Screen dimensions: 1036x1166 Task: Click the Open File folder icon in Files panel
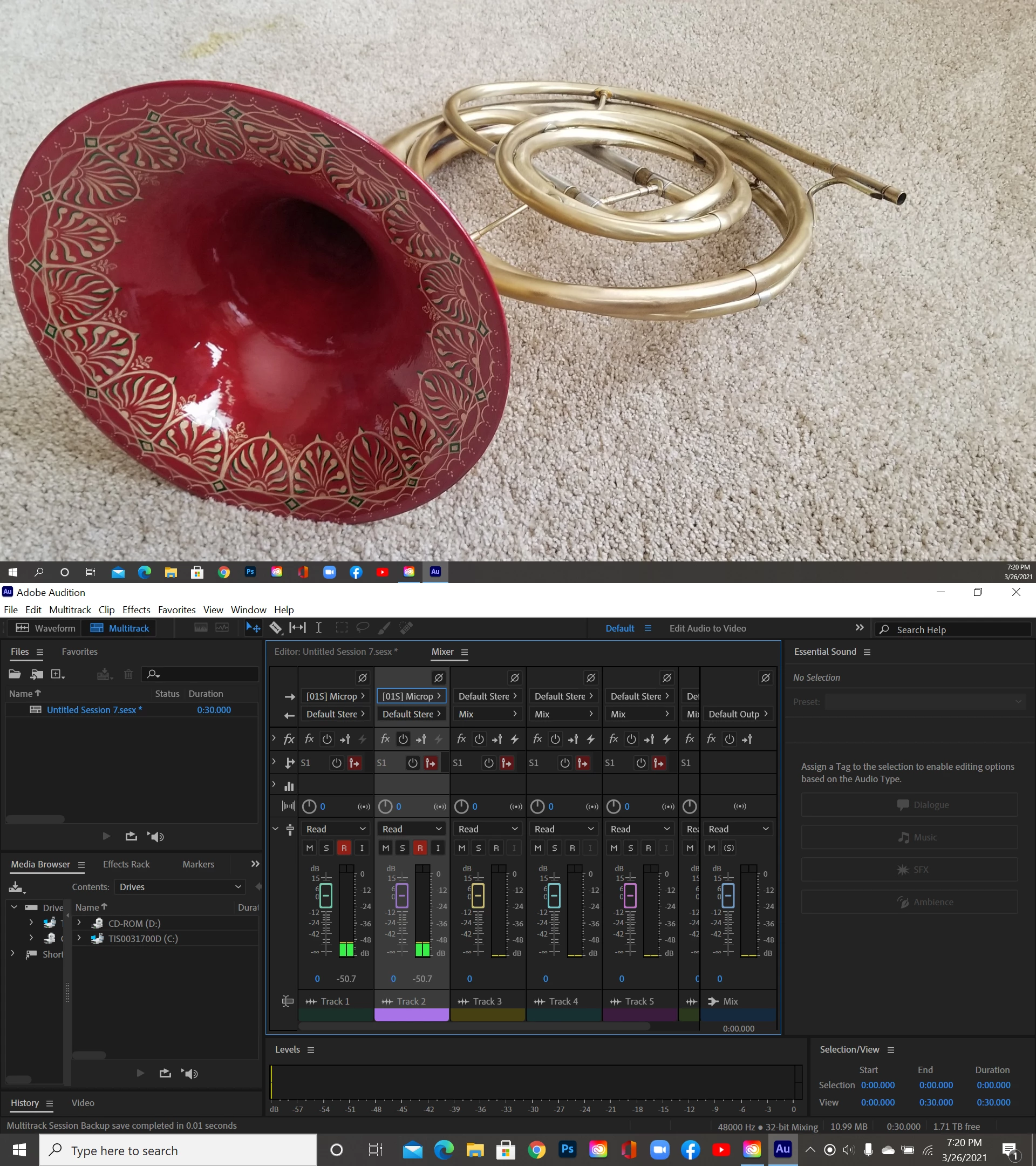[15, 674]
